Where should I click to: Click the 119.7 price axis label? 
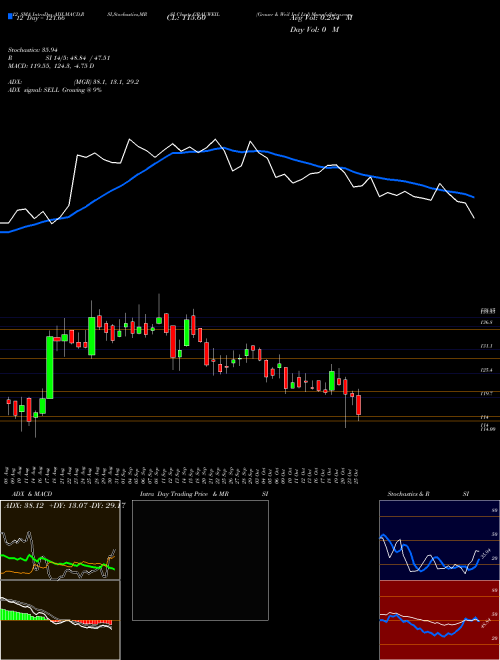point(487,393)
